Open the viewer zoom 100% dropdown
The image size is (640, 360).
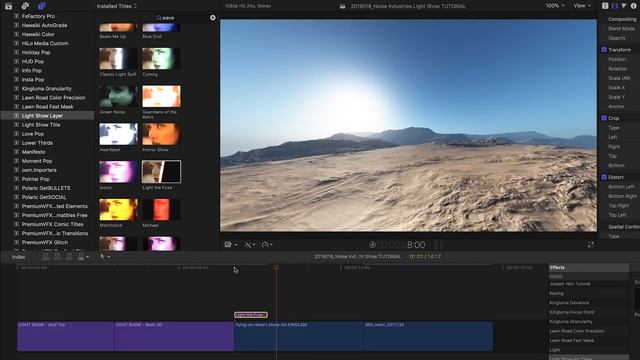click(x=555, y=6)
